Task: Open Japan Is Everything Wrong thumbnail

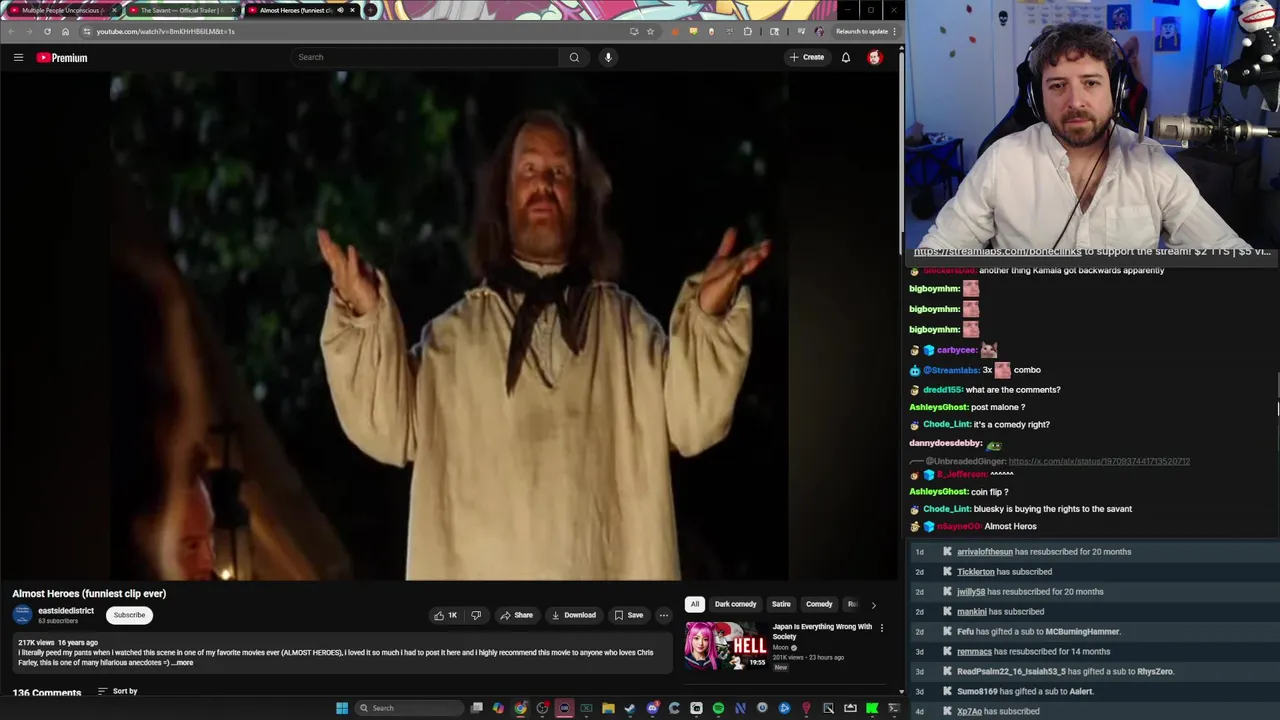Action: 725,646
